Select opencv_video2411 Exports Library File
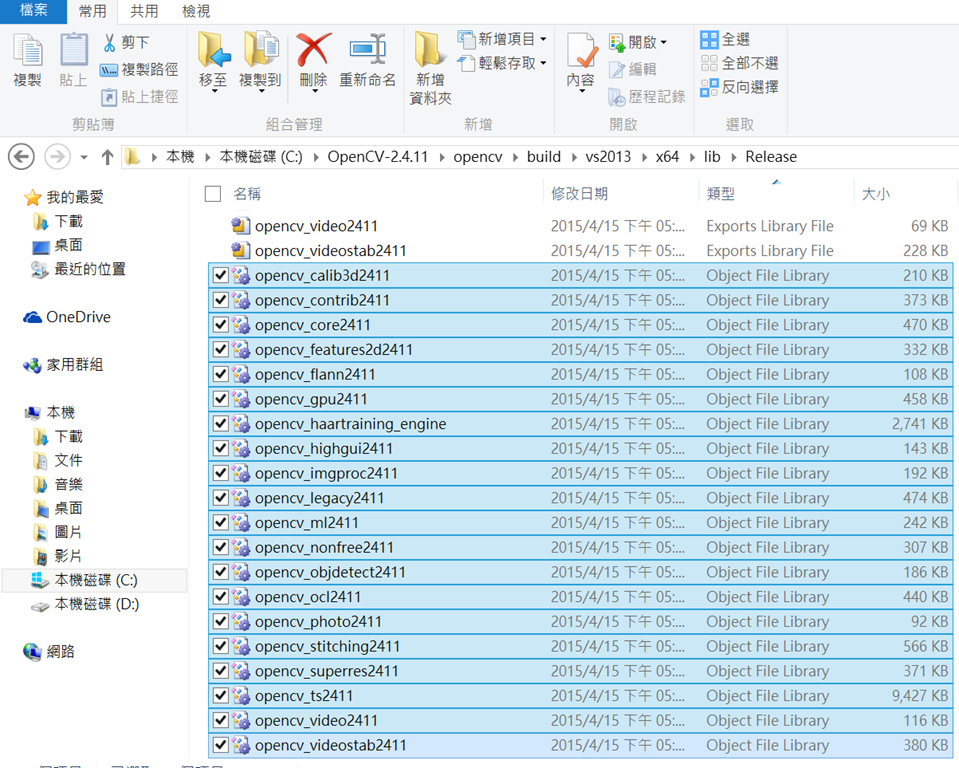 (x=580, y=226)
